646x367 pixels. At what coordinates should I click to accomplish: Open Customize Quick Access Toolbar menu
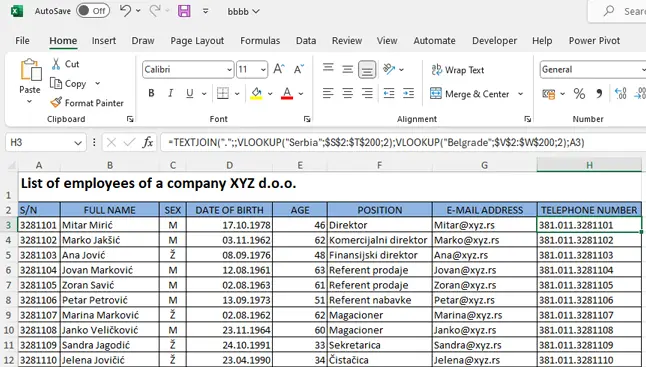pos(206,11)
